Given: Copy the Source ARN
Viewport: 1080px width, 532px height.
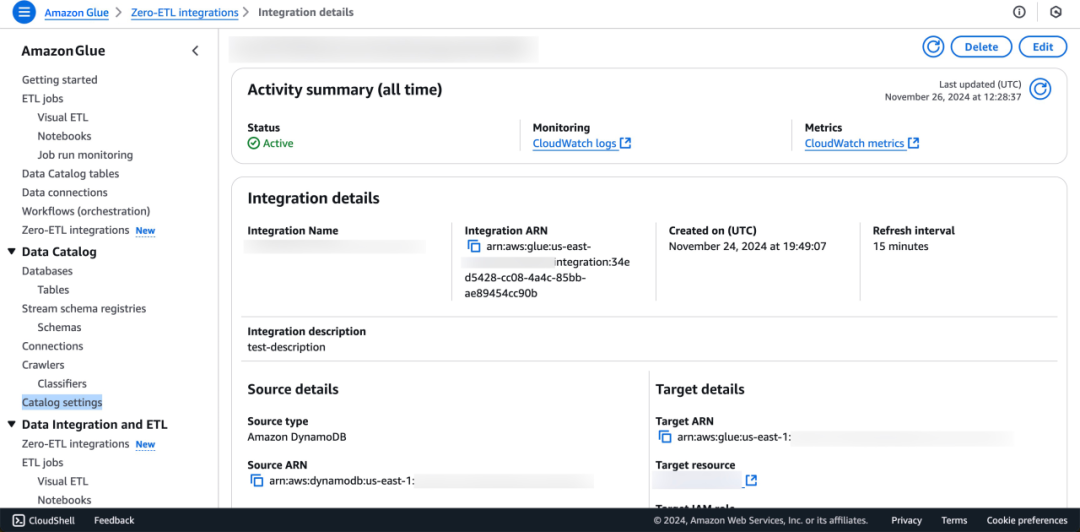Looking at the screenshot, I should point(256,481).
